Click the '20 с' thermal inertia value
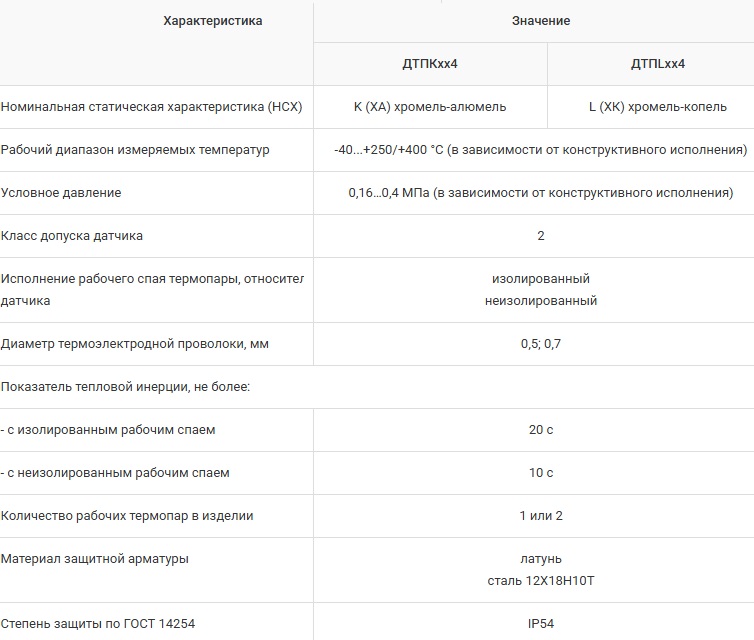 (541, 430)
